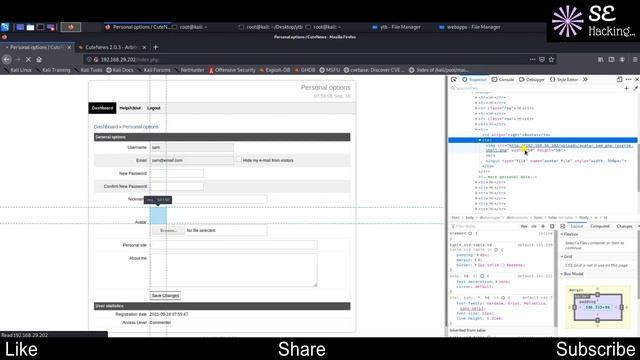
Task: Click the border color swatch in Rules
Action: tap(504, 265)
